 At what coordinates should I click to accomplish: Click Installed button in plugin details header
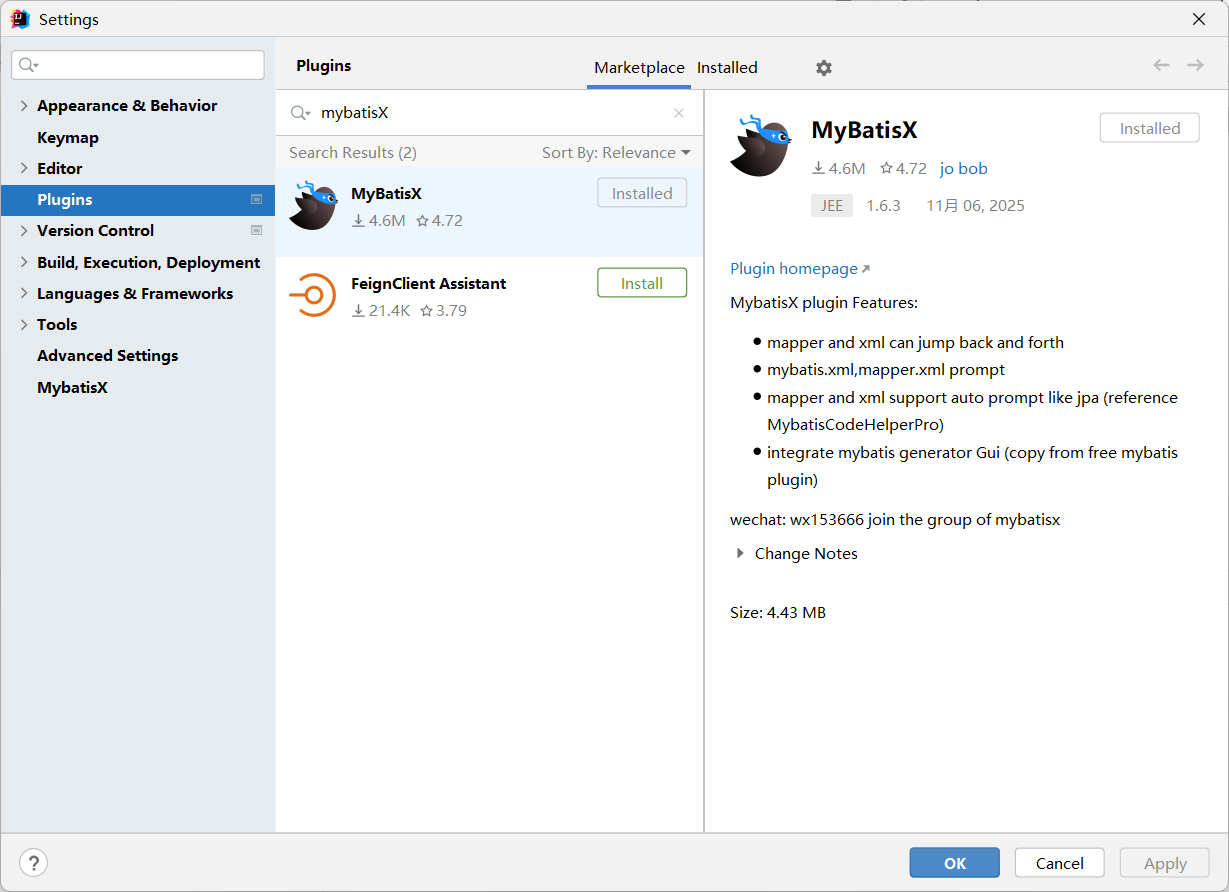pos(1150,128)
